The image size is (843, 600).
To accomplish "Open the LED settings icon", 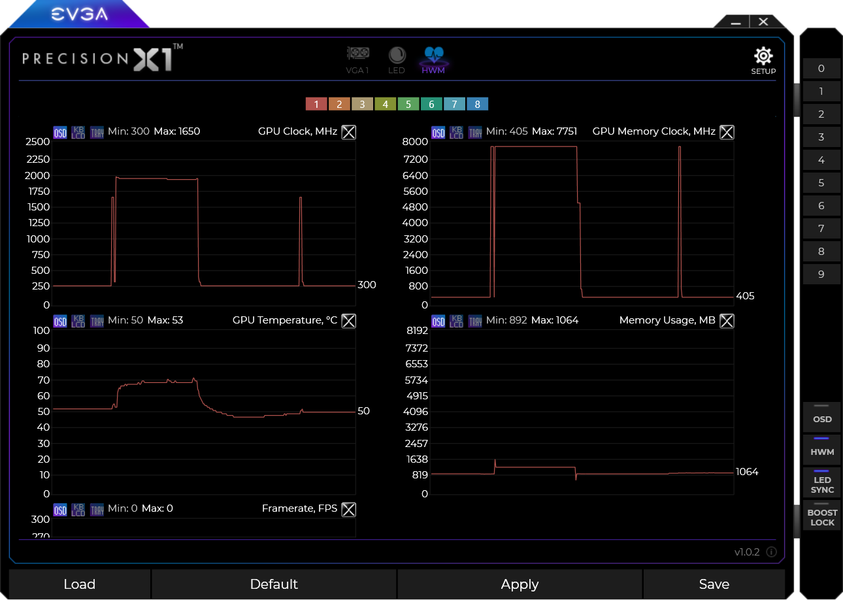I will tap(397, 60).
